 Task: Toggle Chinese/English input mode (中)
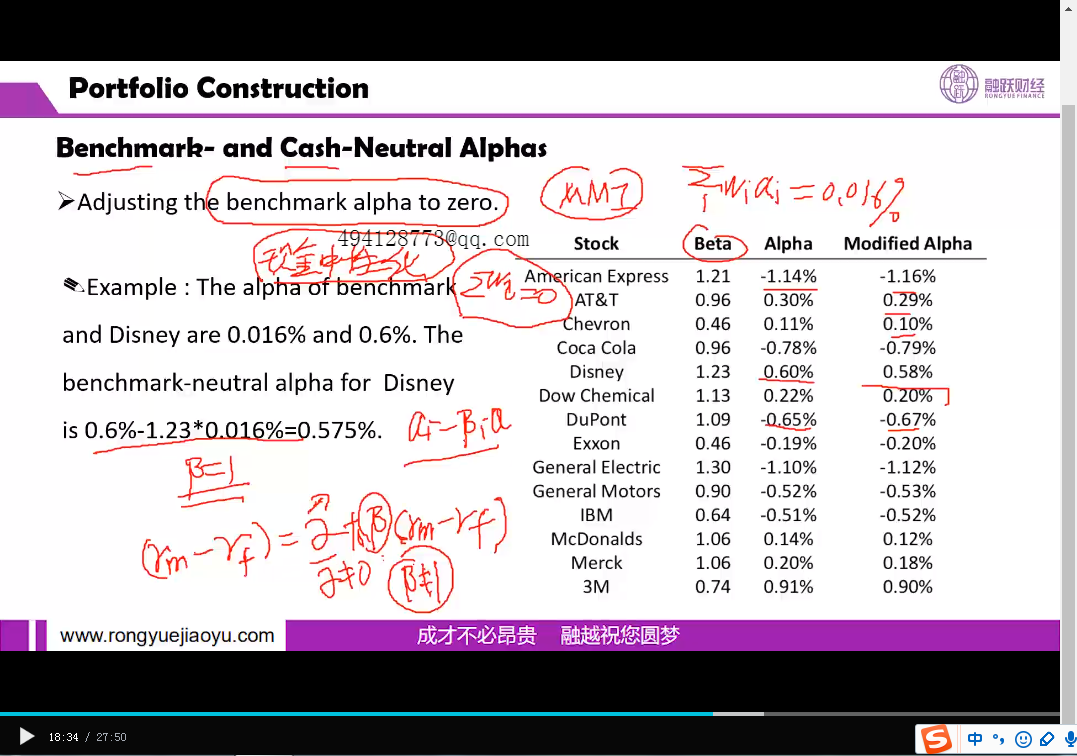975,739
